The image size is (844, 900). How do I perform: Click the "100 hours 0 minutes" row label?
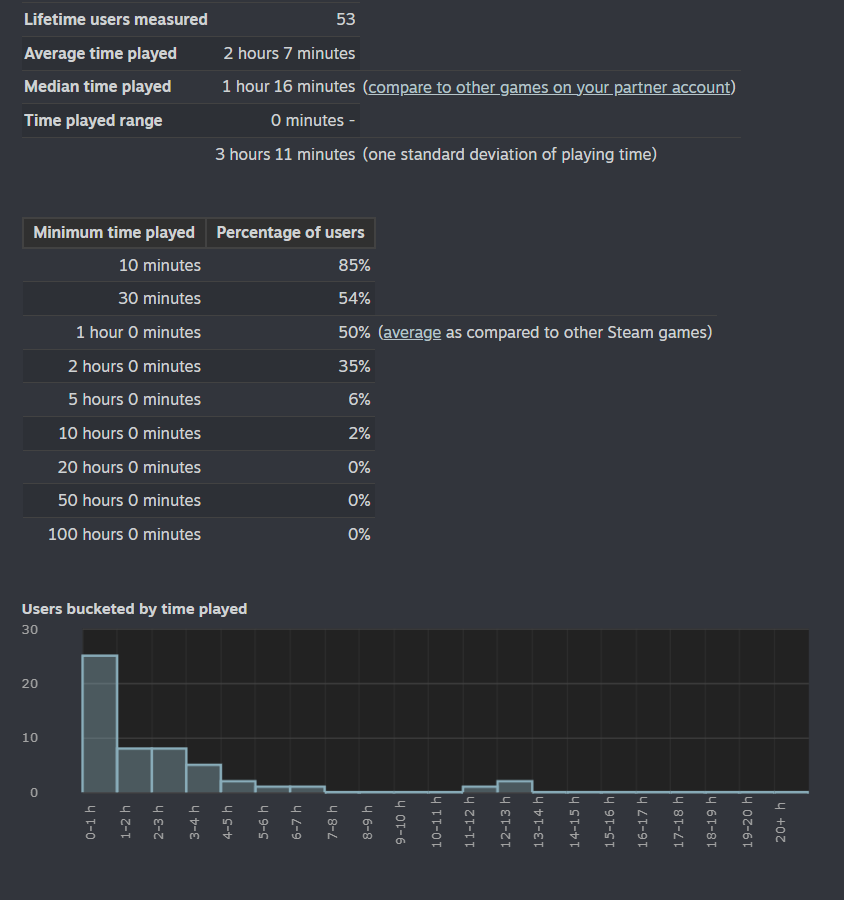tap(124, 535)
